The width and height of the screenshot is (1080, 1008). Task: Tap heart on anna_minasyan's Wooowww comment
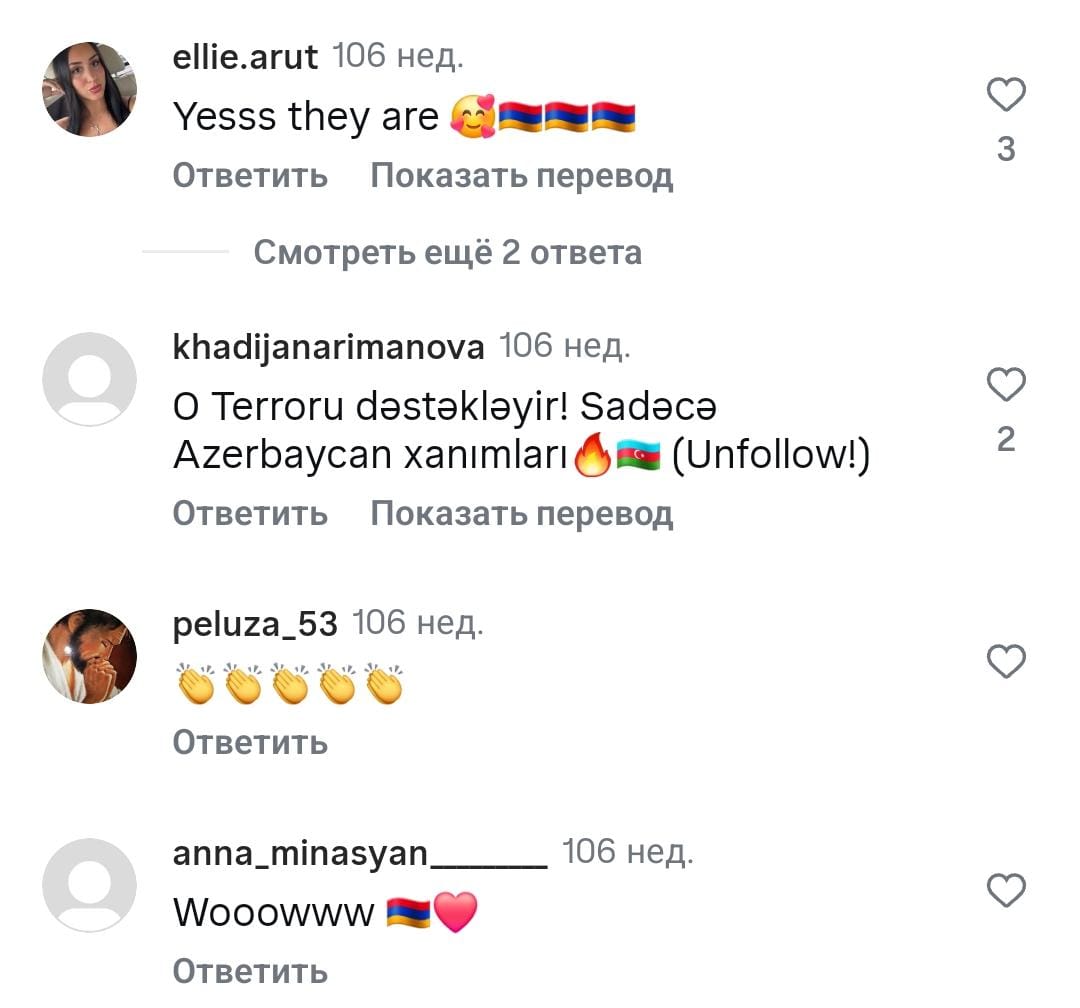(1006, 889)
